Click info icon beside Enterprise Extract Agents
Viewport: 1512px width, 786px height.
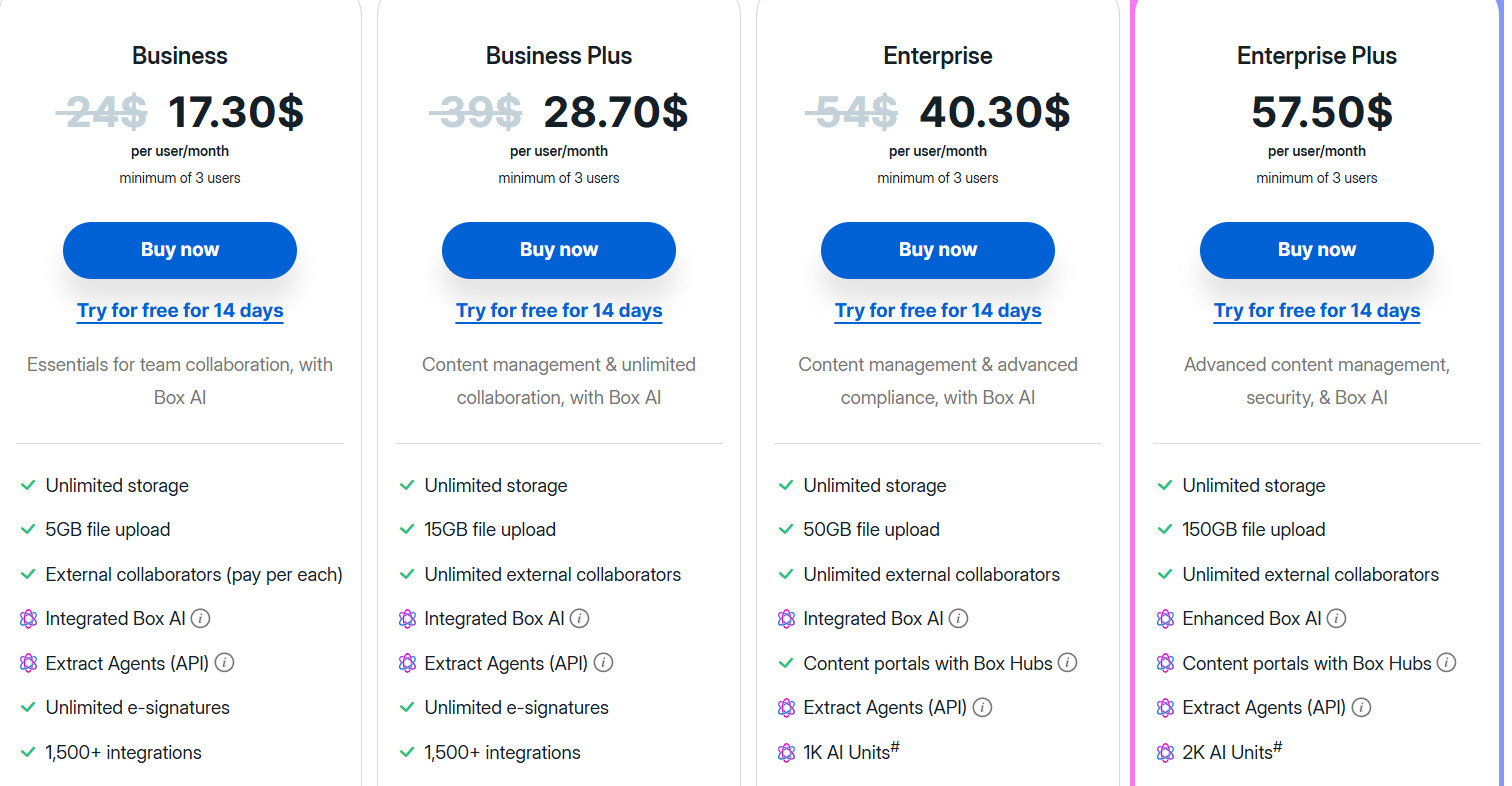(x=982, y=708)
